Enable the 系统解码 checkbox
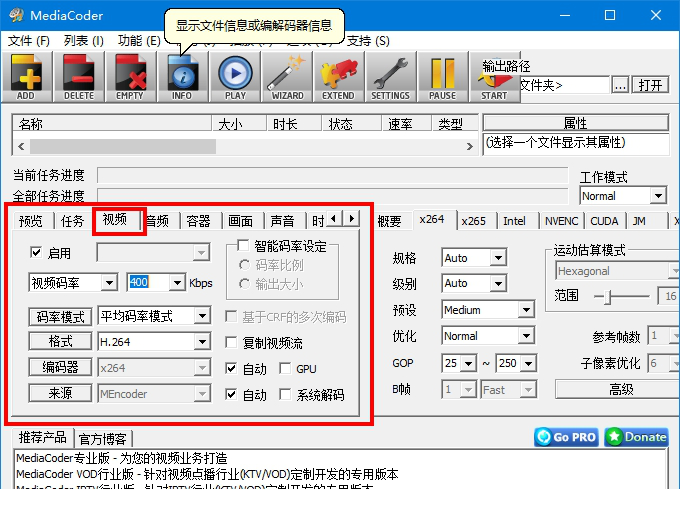 coord(285,395)
